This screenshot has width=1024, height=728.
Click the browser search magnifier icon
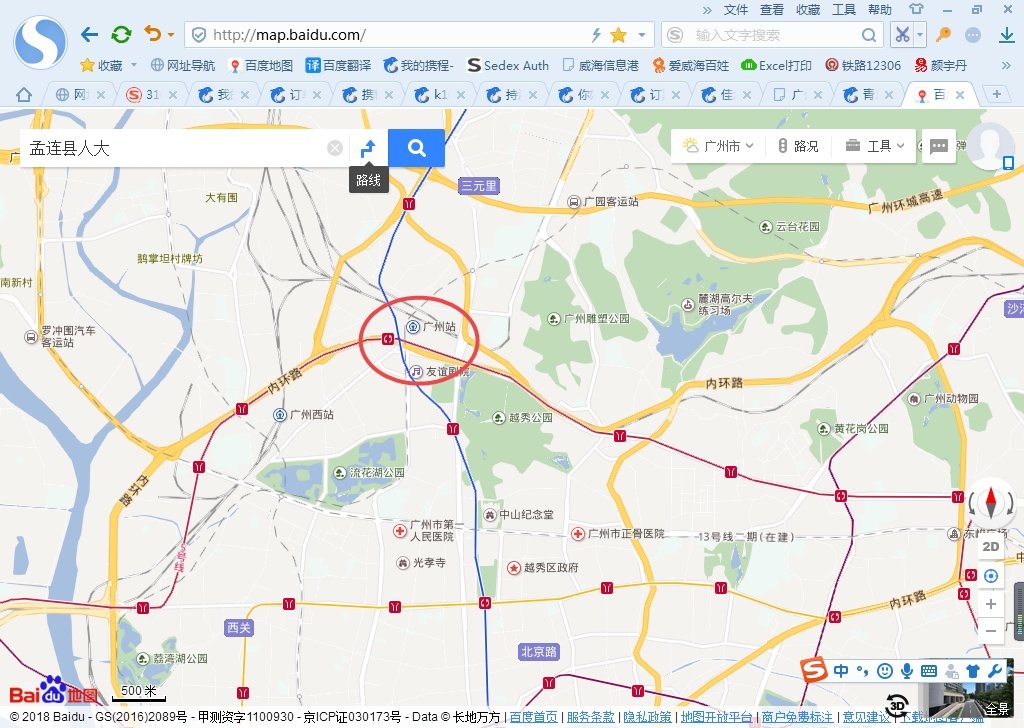[x=869, y=35]
